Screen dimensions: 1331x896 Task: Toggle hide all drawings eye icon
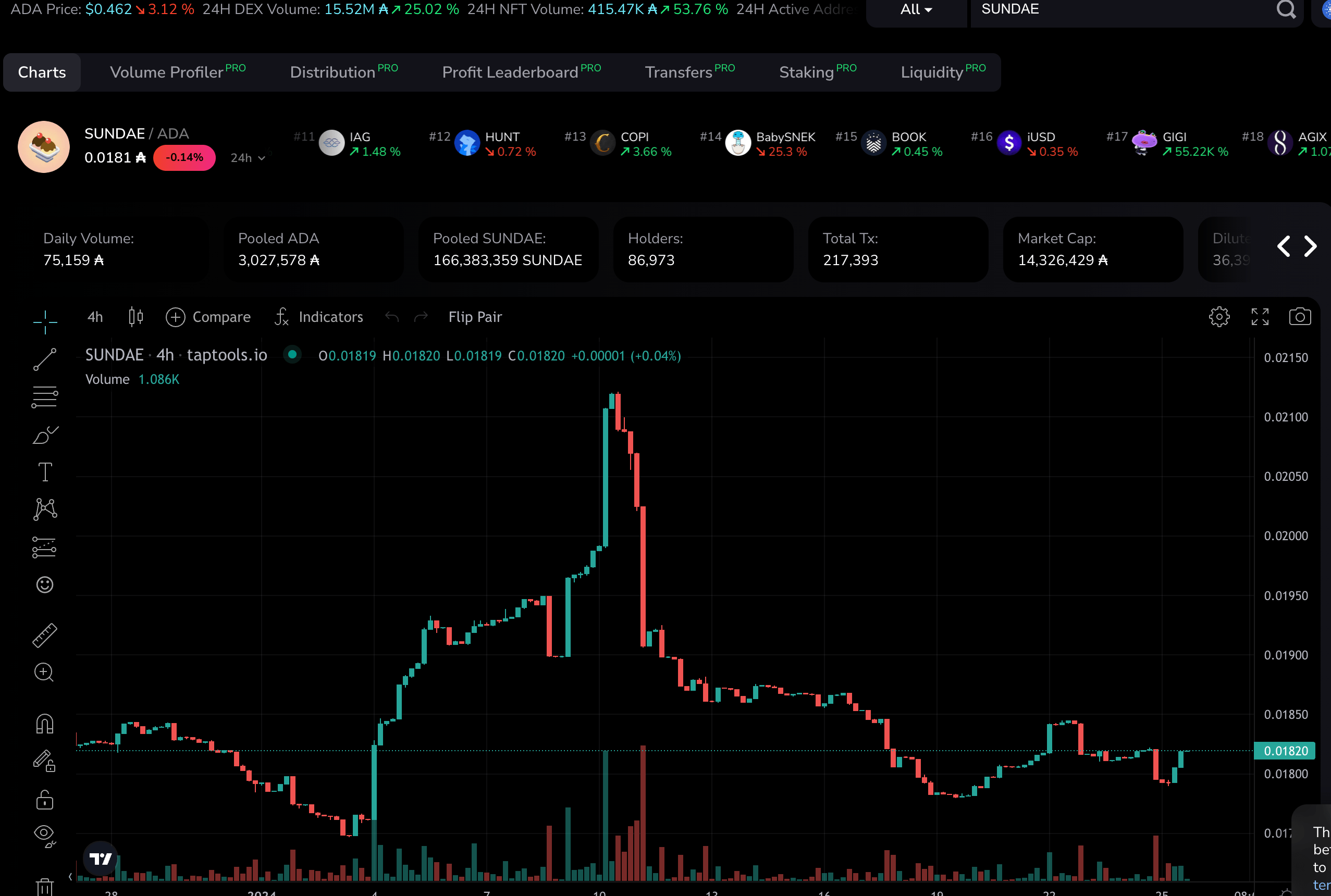45,835
